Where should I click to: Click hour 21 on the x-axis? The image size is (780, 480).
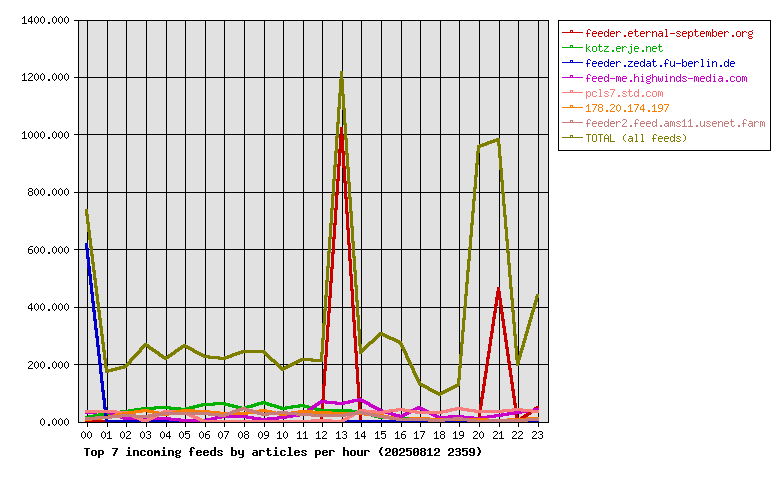pyautogui.click(x=498, y=435)
